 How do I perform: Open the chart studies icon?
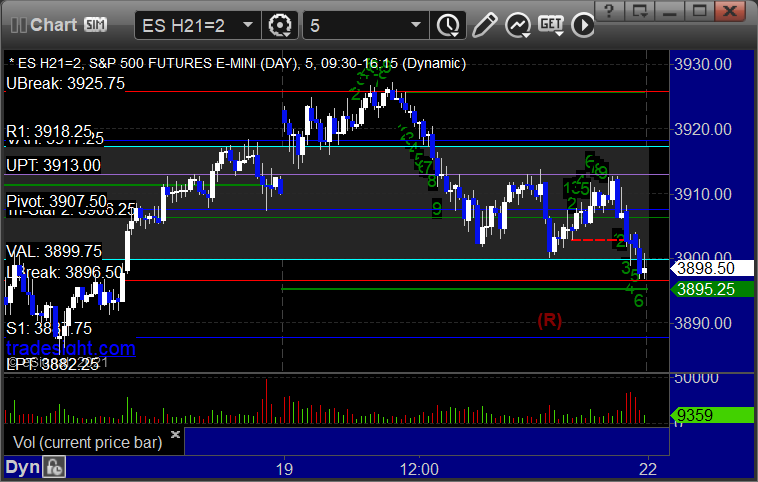tap(518, 25)
